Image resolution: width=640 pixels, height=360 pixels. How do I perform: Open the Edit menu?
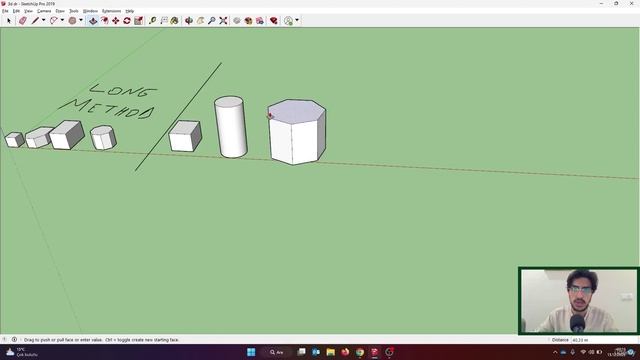pos(16,11)
